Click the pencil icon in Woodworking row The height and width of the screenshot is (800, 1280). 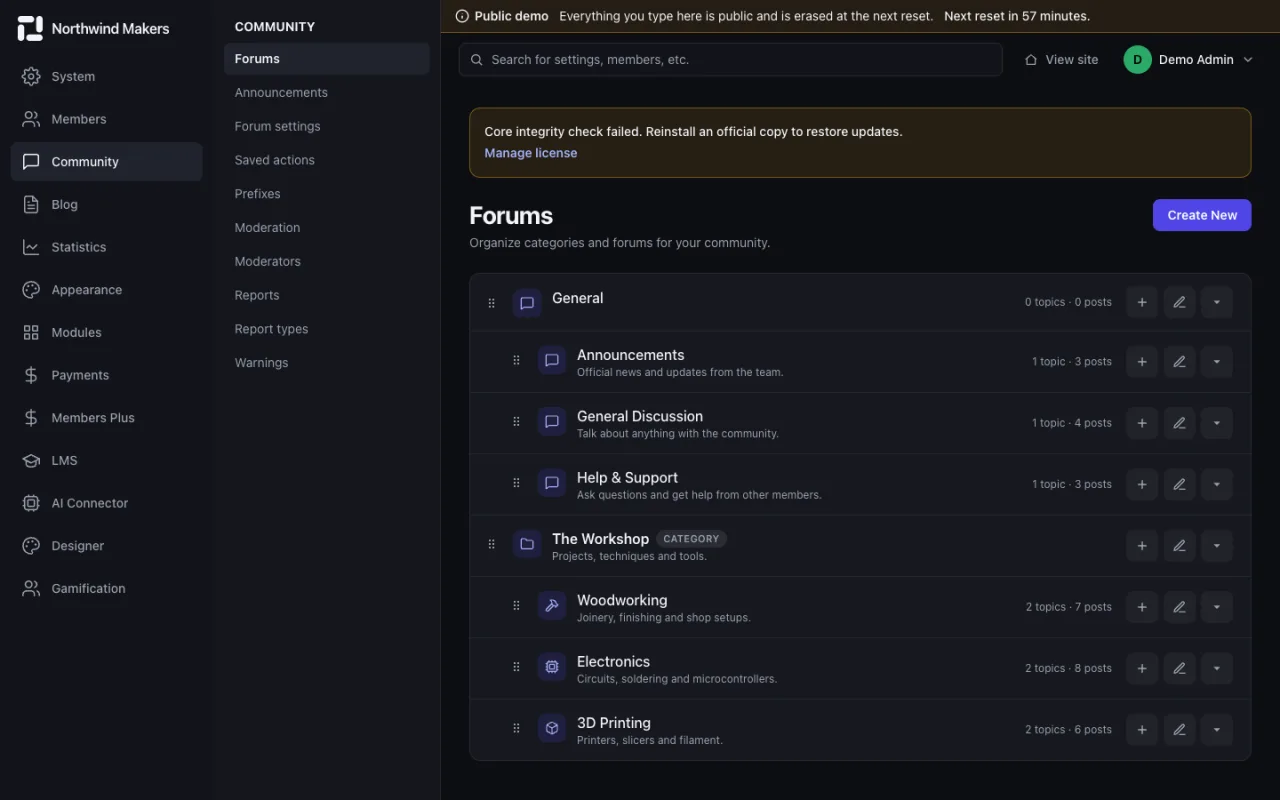pyautogui.click(x=1180, y=607)
